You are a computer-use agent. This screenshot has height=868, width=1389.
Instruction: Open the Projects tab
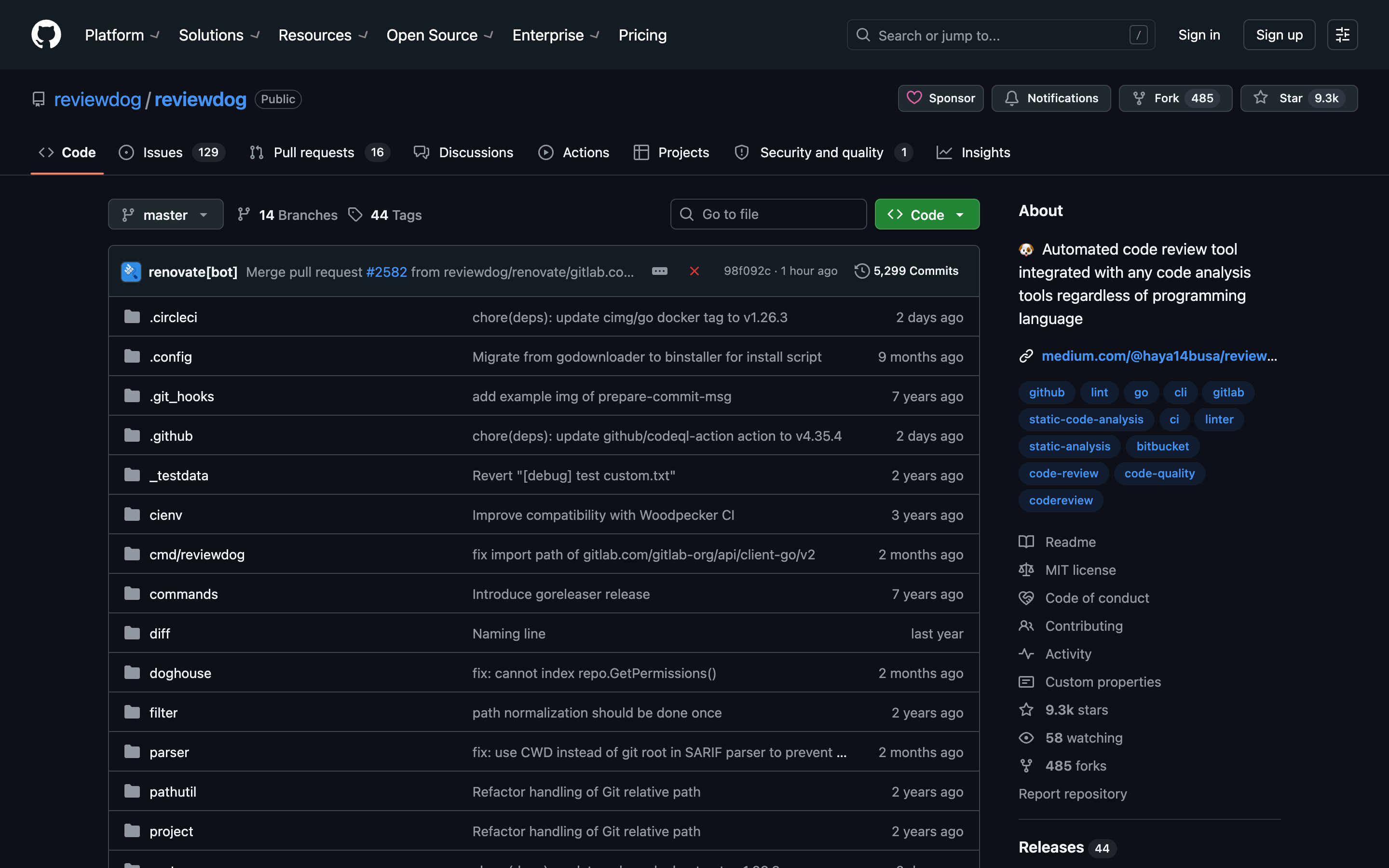click(671, 152)
